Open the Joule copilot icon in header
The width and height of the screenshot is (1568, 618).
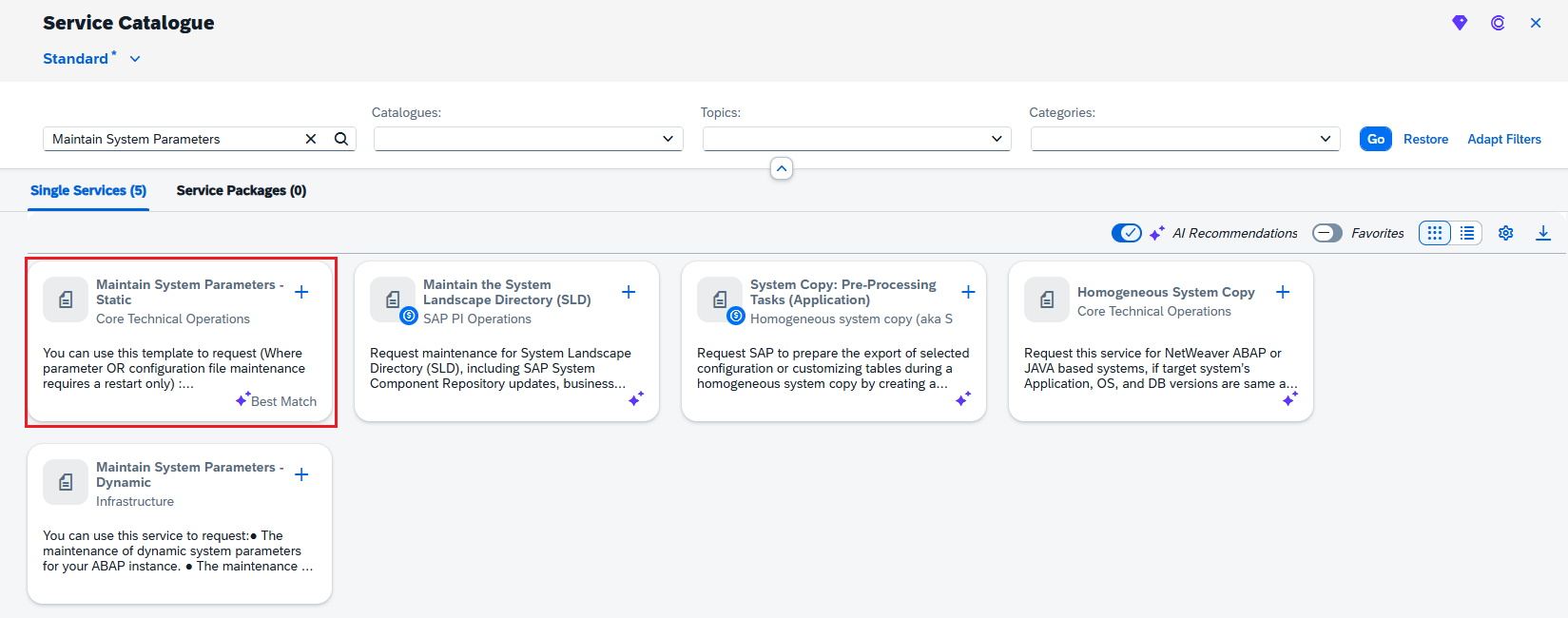pyautogui.click(x=1498, y=23)
